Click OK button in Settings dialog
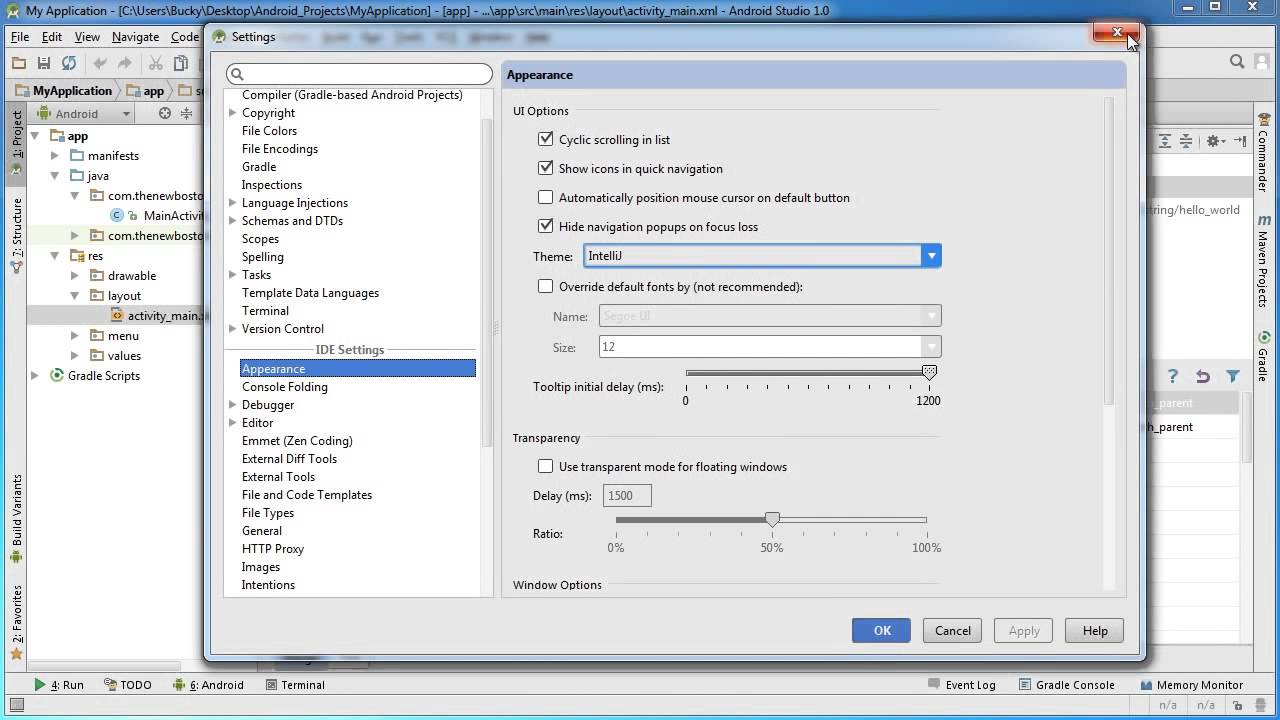 tap(881, 631)
